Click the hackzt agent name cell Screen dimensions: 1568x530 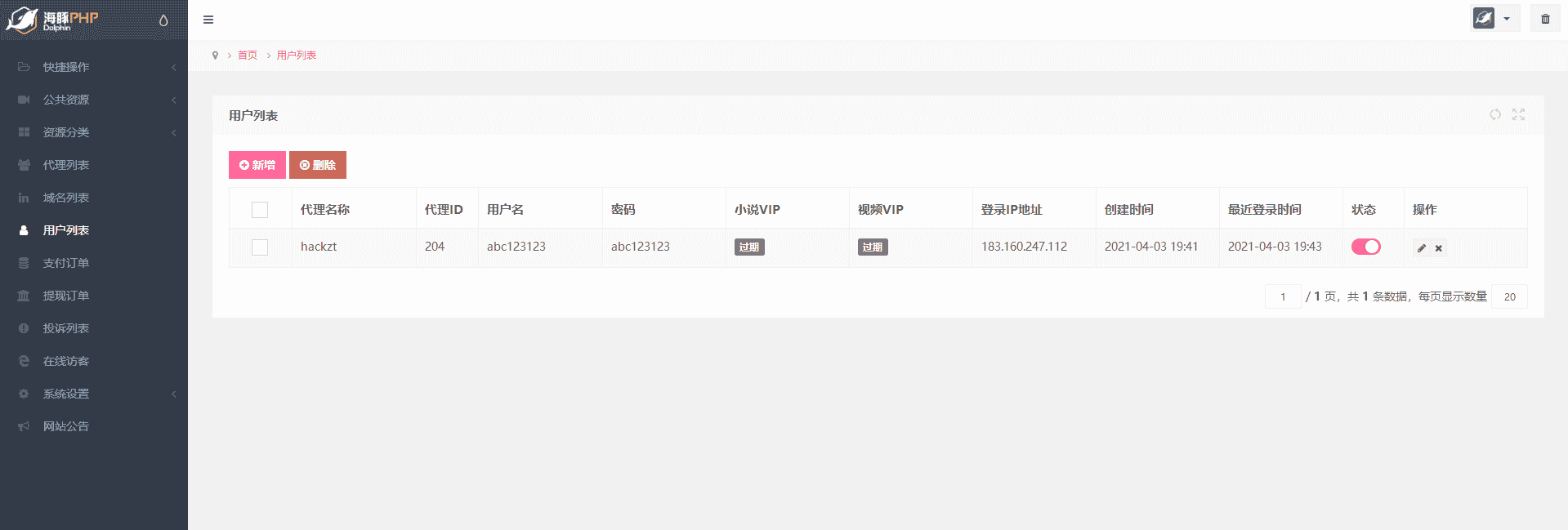[319, 247]
